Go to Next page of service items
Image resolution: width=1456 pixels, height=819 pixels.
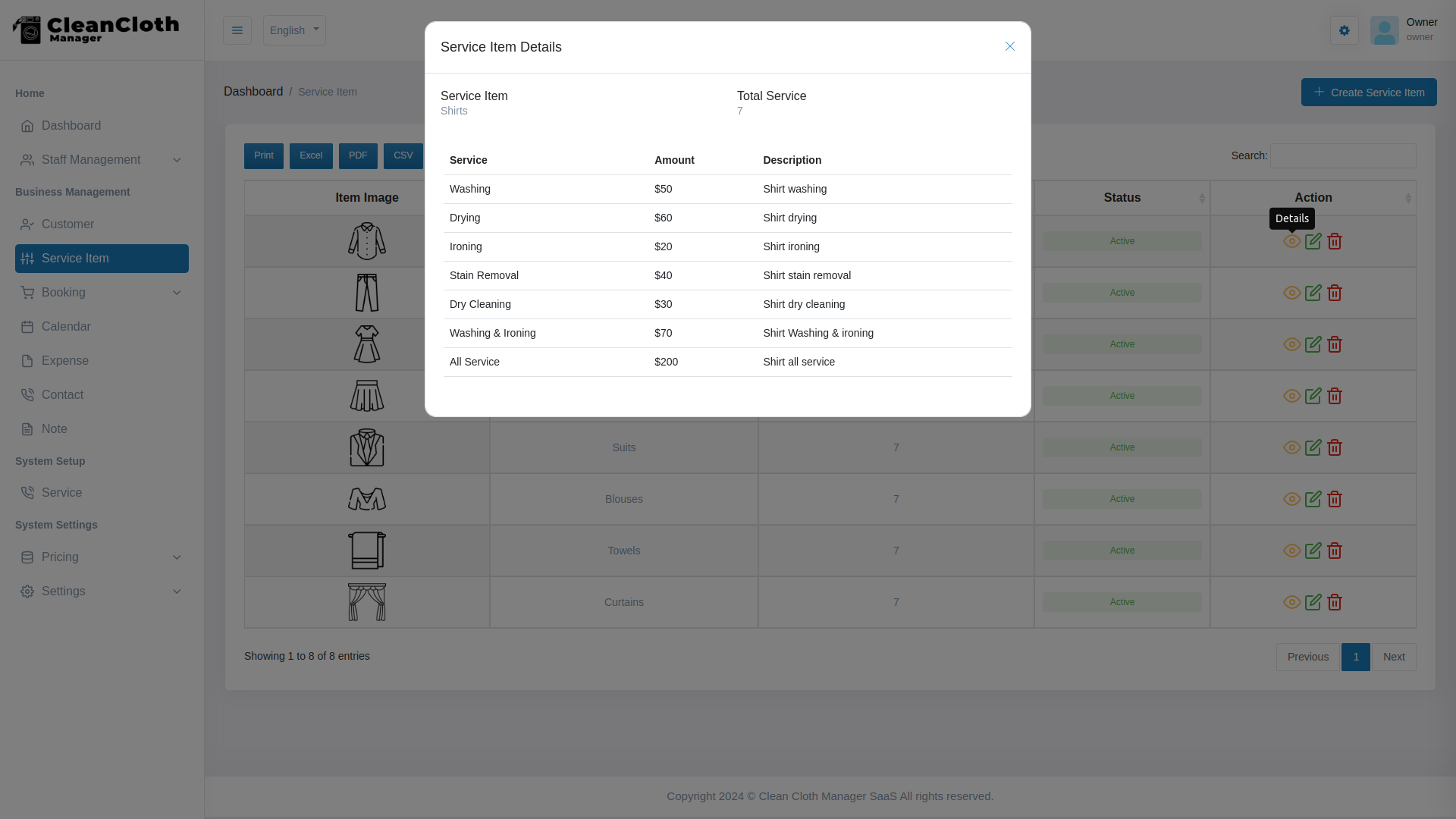coord(1394,657)
